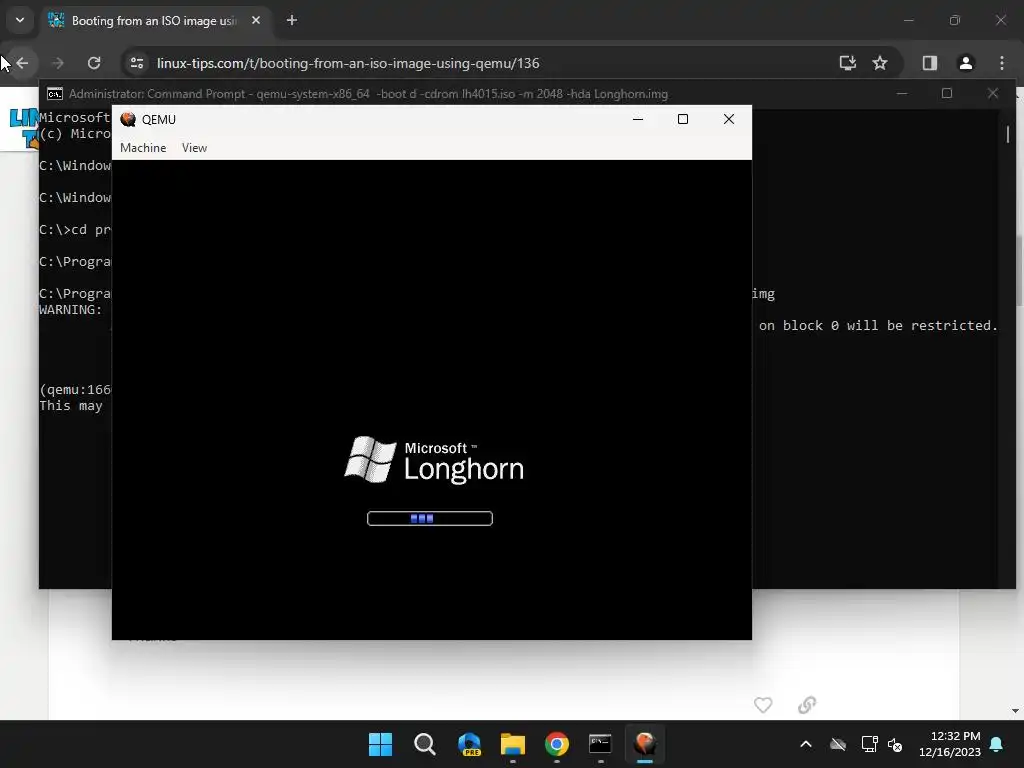The image size is (1024, 768).
Task: Toggle Chrome side panel
Action: pyautogui.click(x=930, y=63)
